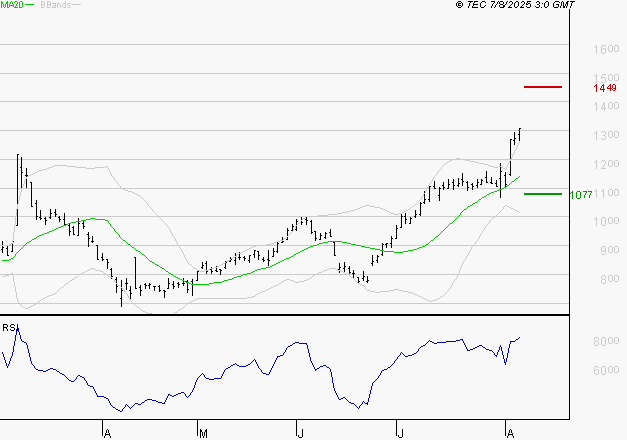The image size is (627, 440).
Task: Click the 1600 price axis label
Action: pyautogui.click(x=604, y=49)
